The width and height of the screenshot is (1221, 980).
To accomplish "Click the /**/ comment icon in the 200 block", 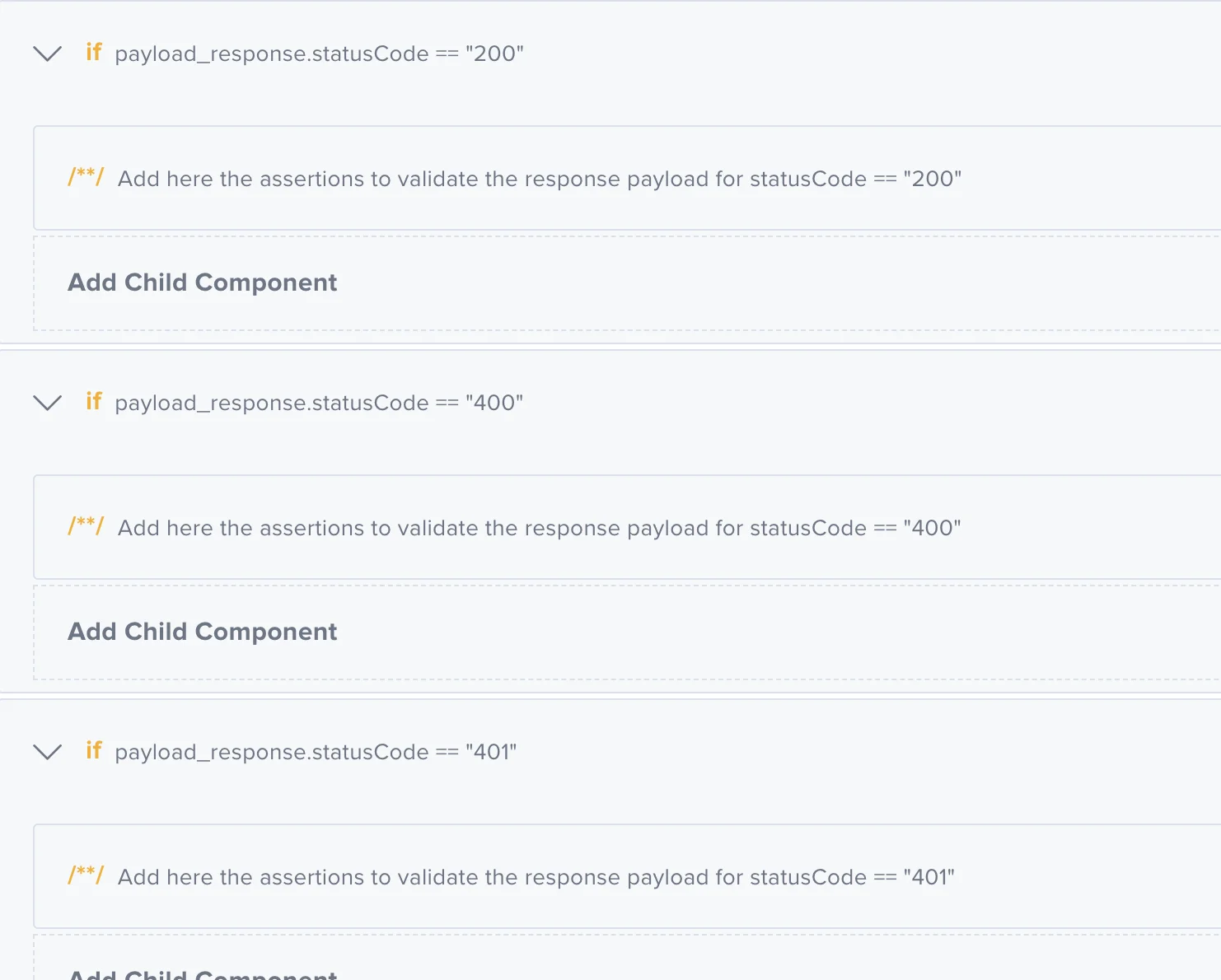I will click(86, 177).
